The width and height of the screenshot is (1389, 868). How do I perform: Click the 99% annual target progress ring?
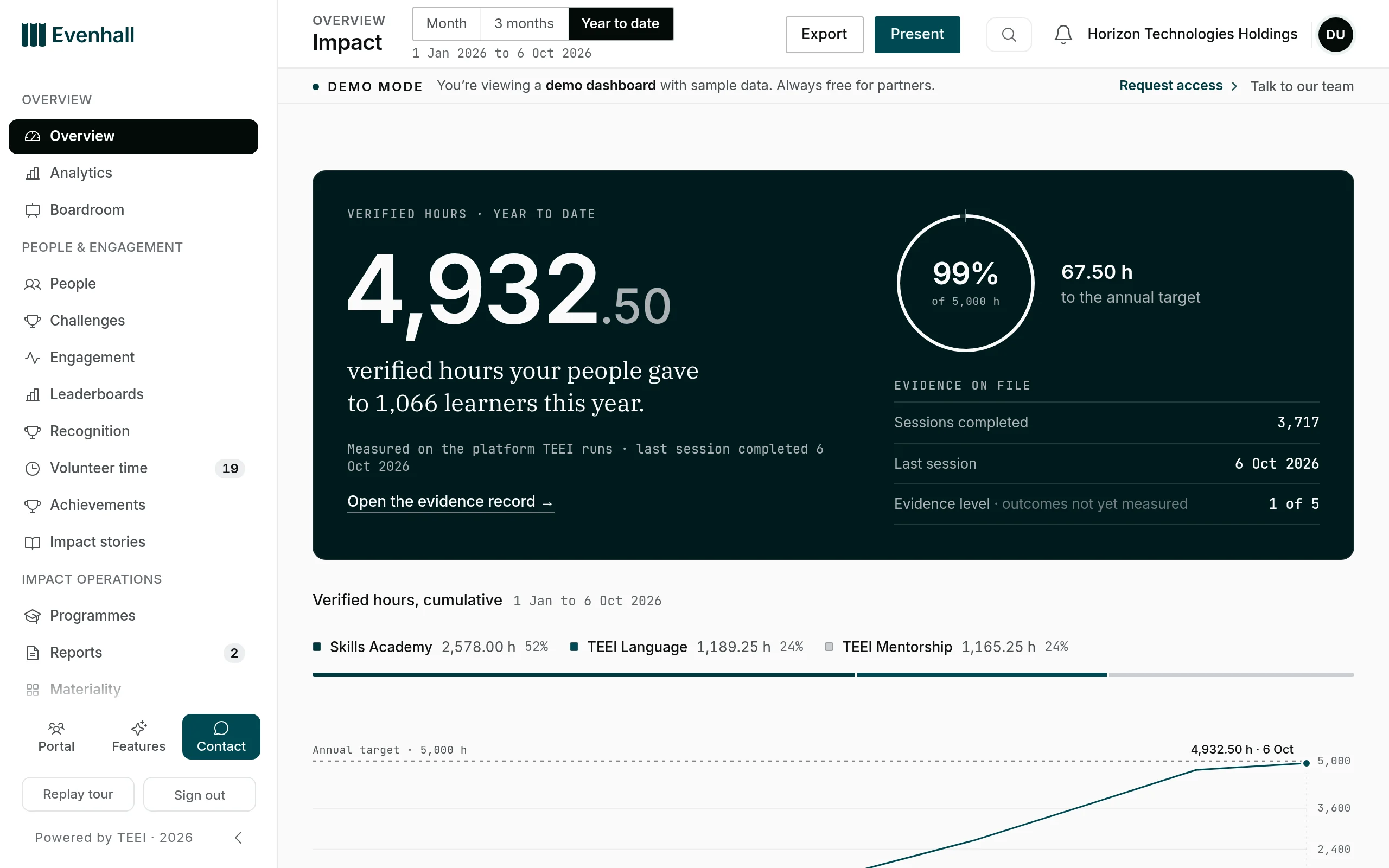point(965,283)
